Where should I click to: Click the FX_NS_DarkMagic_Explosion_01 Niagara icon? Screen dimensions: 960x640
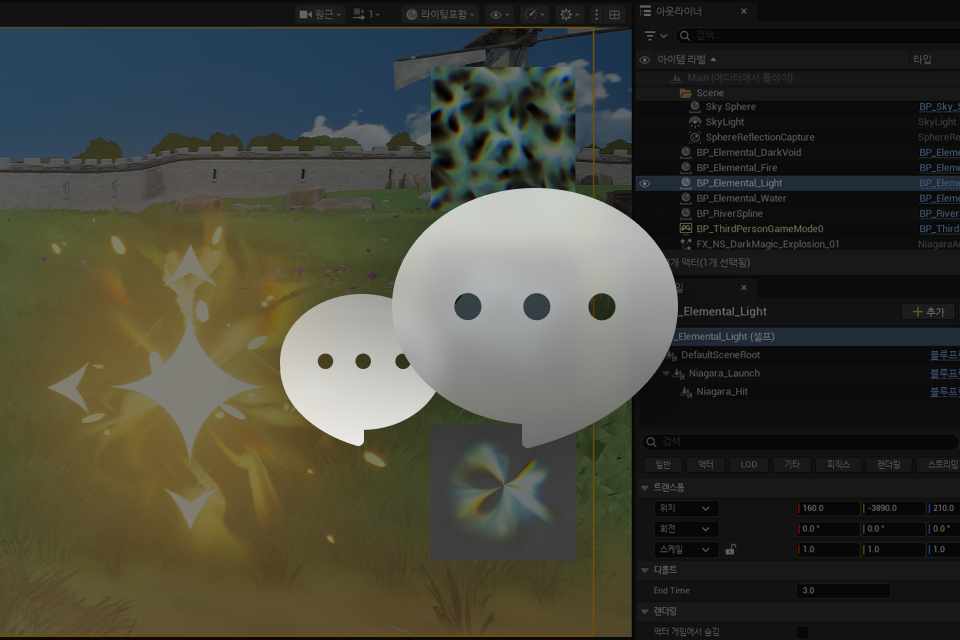point(686,244)
